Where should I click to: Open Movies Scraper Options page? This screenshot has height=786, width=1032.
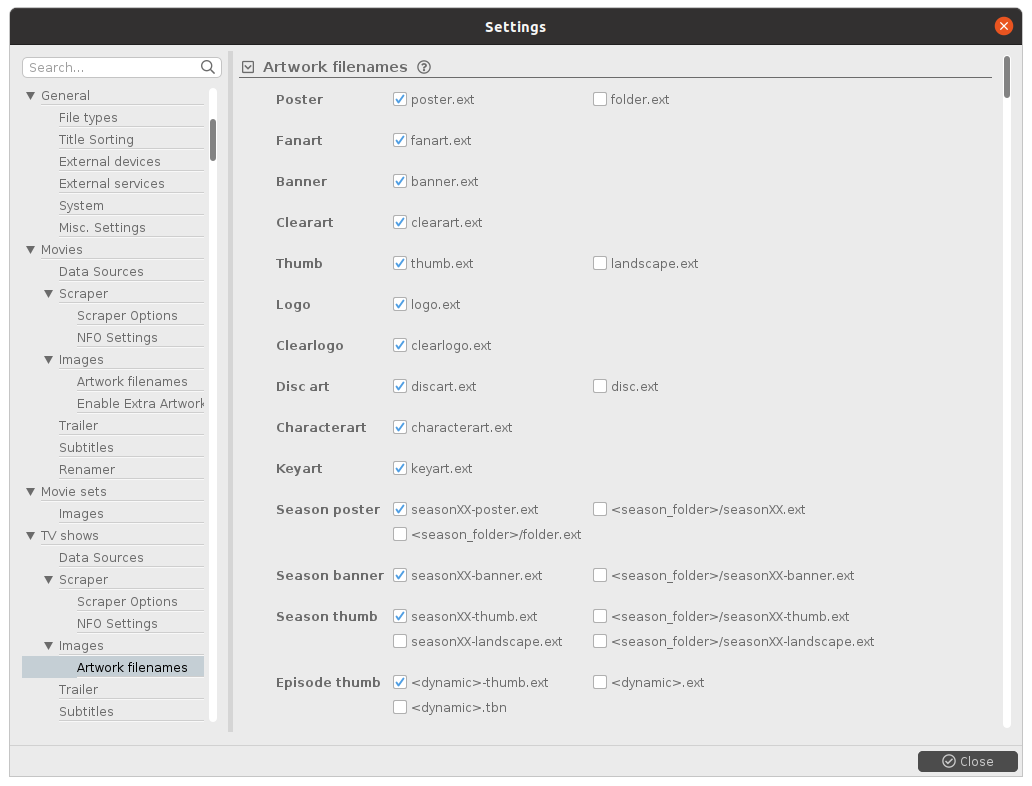127,315
